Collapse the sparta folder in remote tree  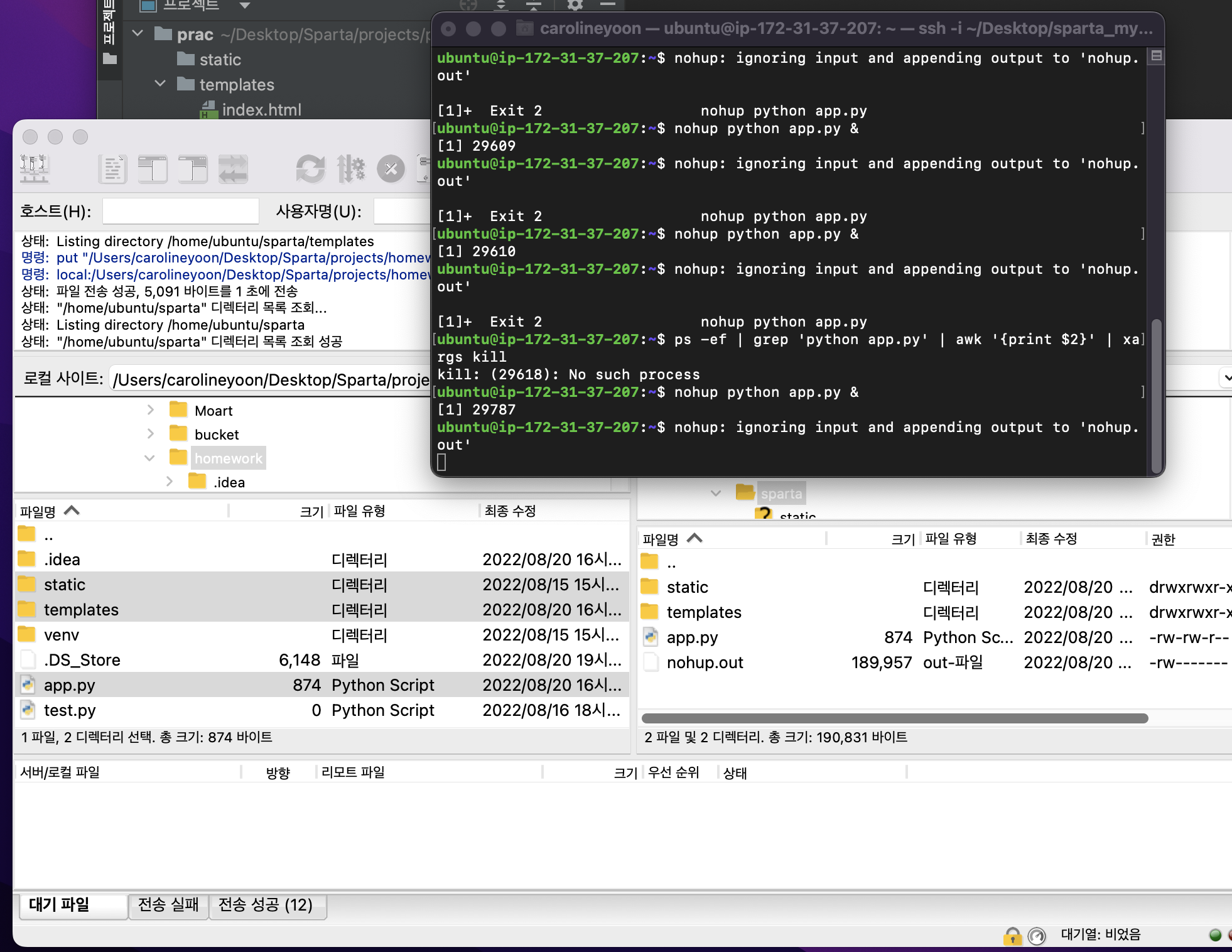coord(716,494)
